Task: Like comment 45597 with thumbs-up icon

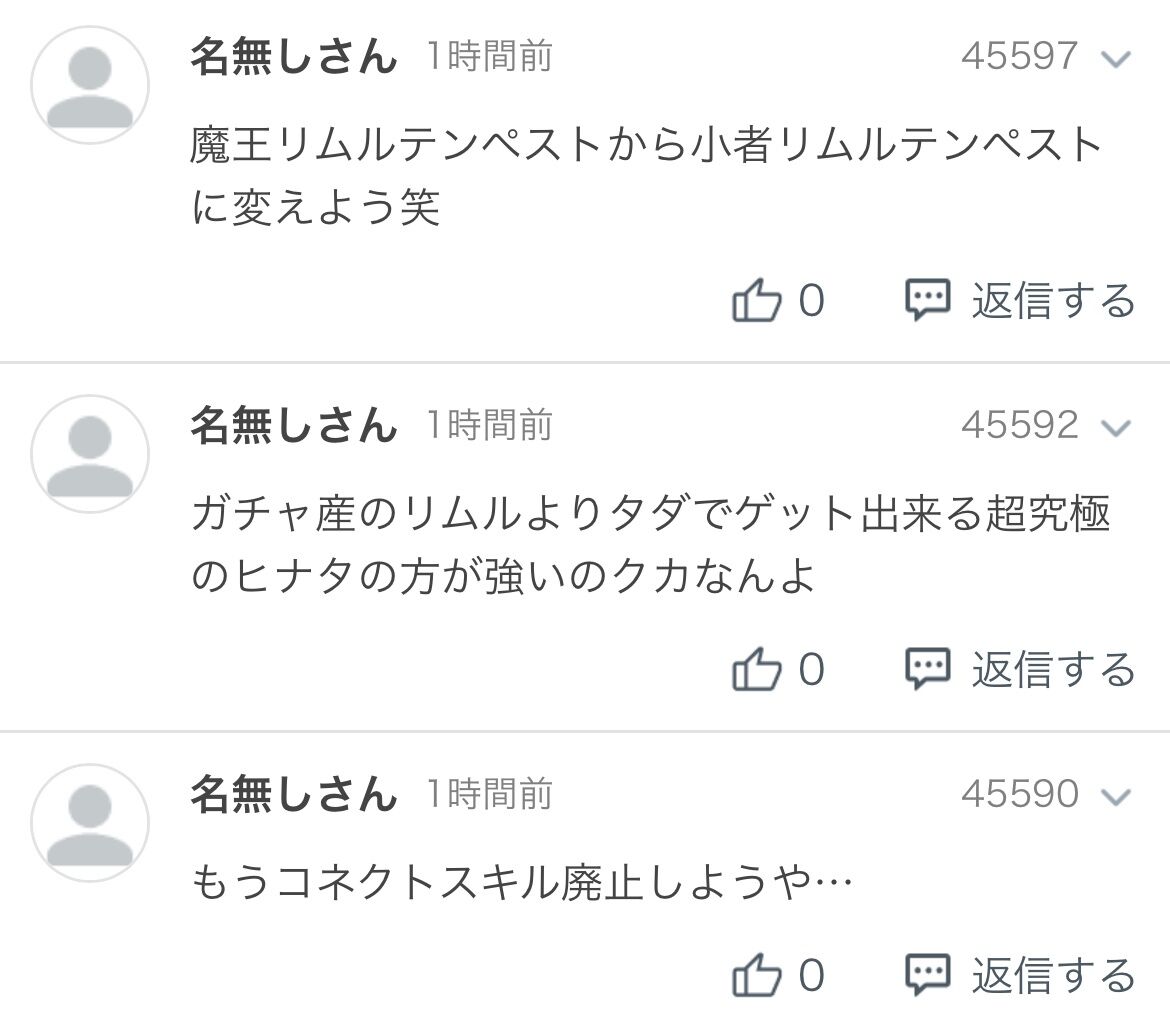Action: [x=756, y=301]
